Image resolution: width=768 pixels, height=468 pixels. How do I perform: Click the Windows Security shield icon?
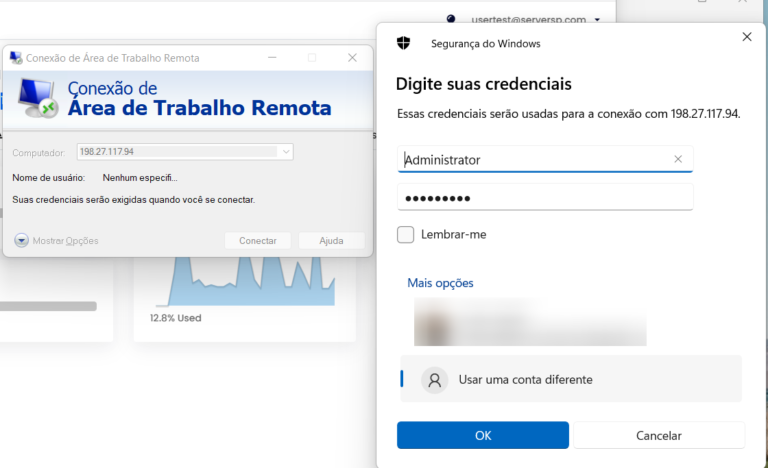click(x=403, y=43)
